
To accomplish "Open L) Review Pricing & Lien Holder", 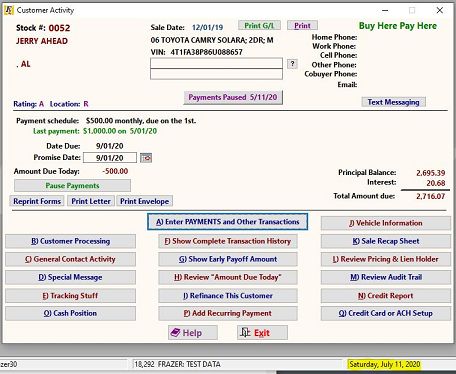I will click(x=386, y=259).
